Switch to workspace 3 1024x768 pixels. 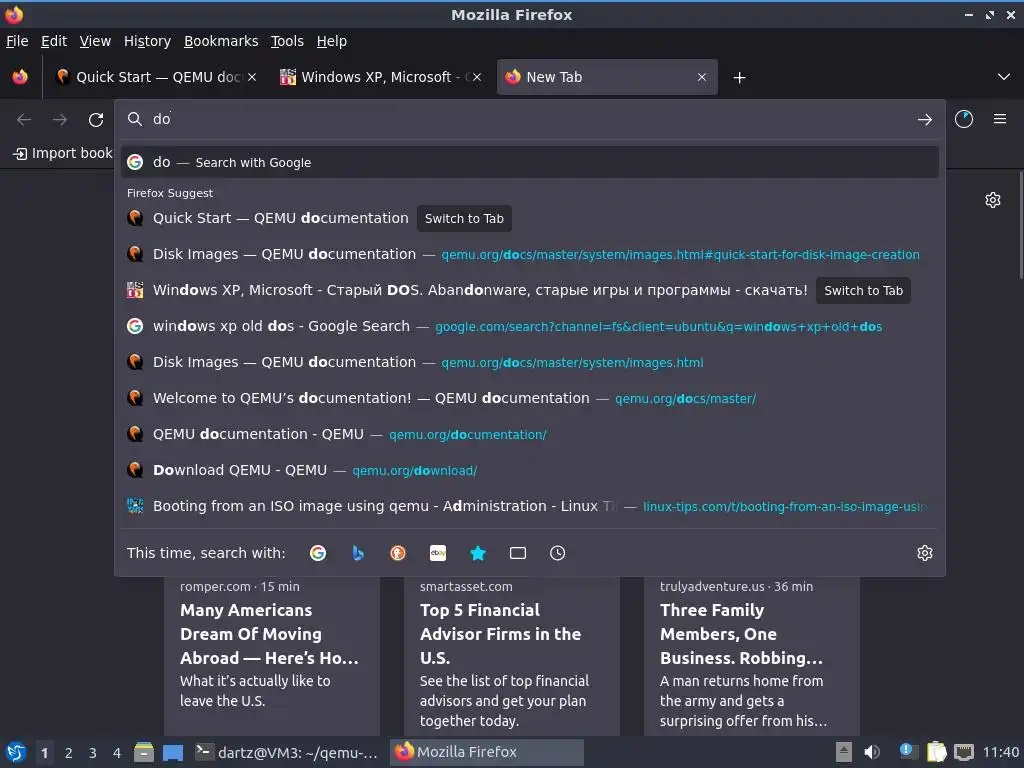coord(93,753)
